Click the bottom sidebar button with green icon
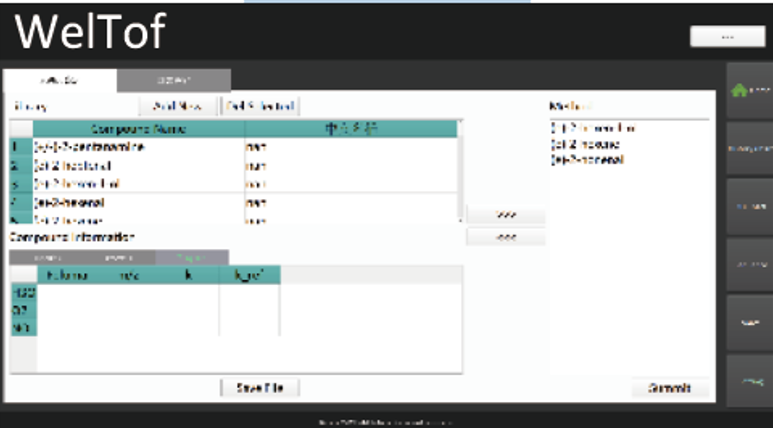This screenshot has width=773, height=428. [749, 380]
